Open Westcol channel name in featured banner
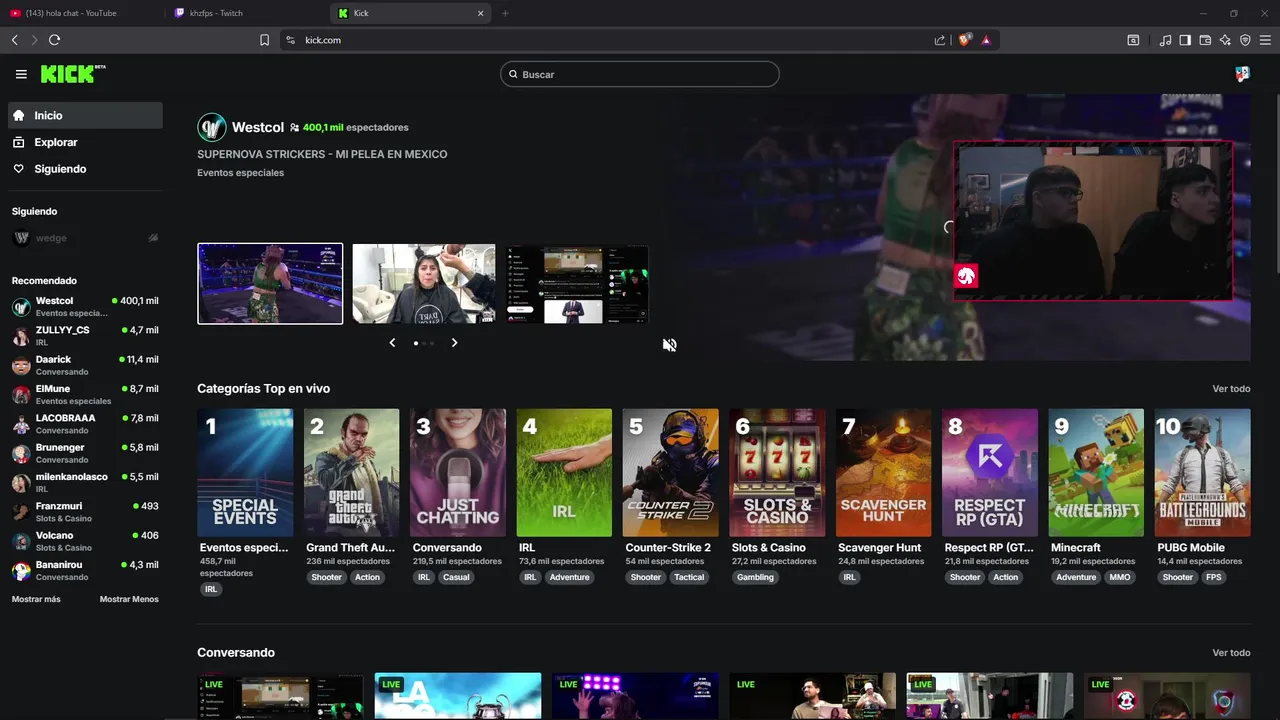This screenshot has height=720, width=1280. 258,127
